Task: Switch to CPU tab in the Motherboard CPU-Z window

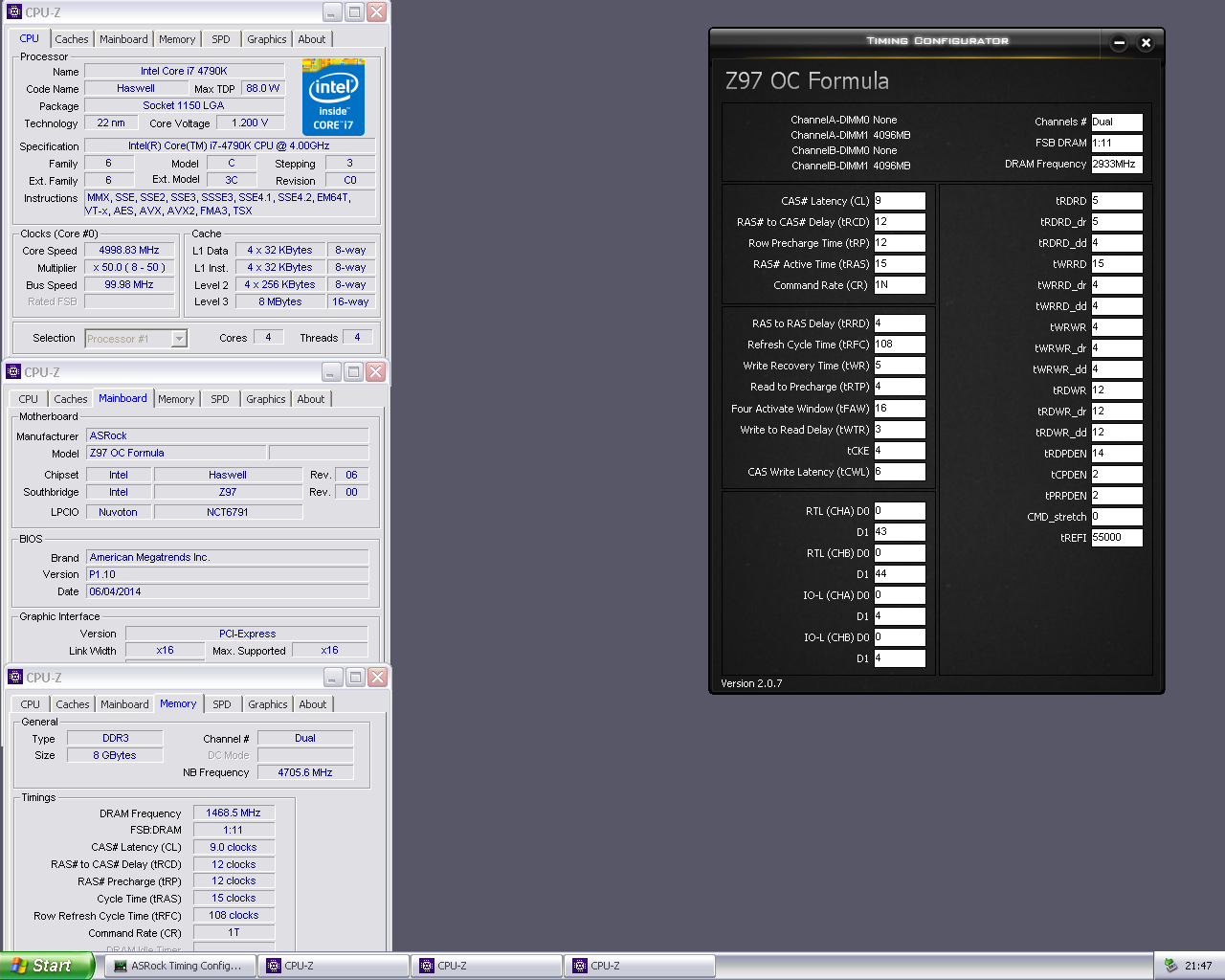Action: coord(29,399)
